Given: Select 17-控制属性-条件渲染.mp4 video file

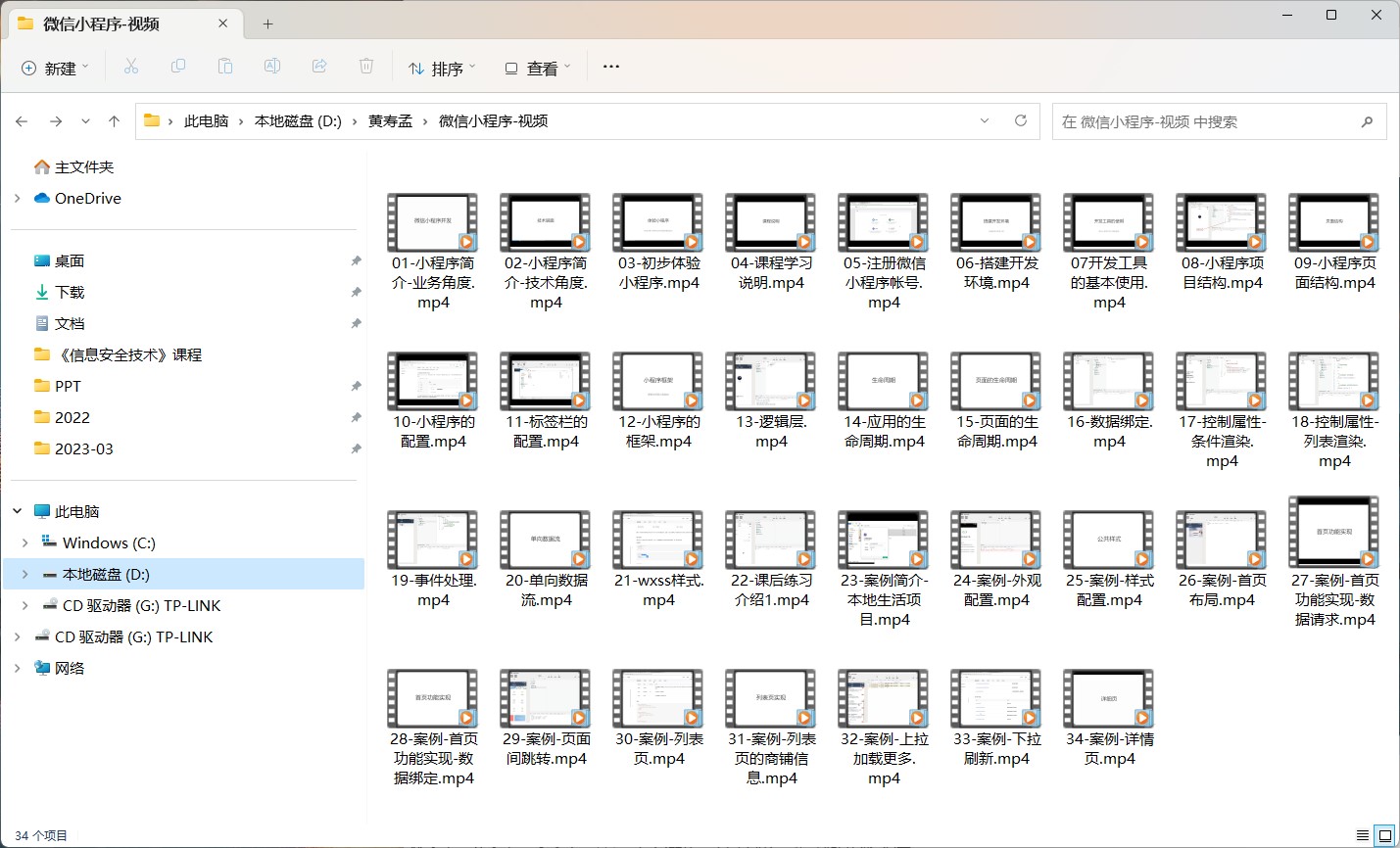Looking at the screenshot, I should coord(1222,410).
